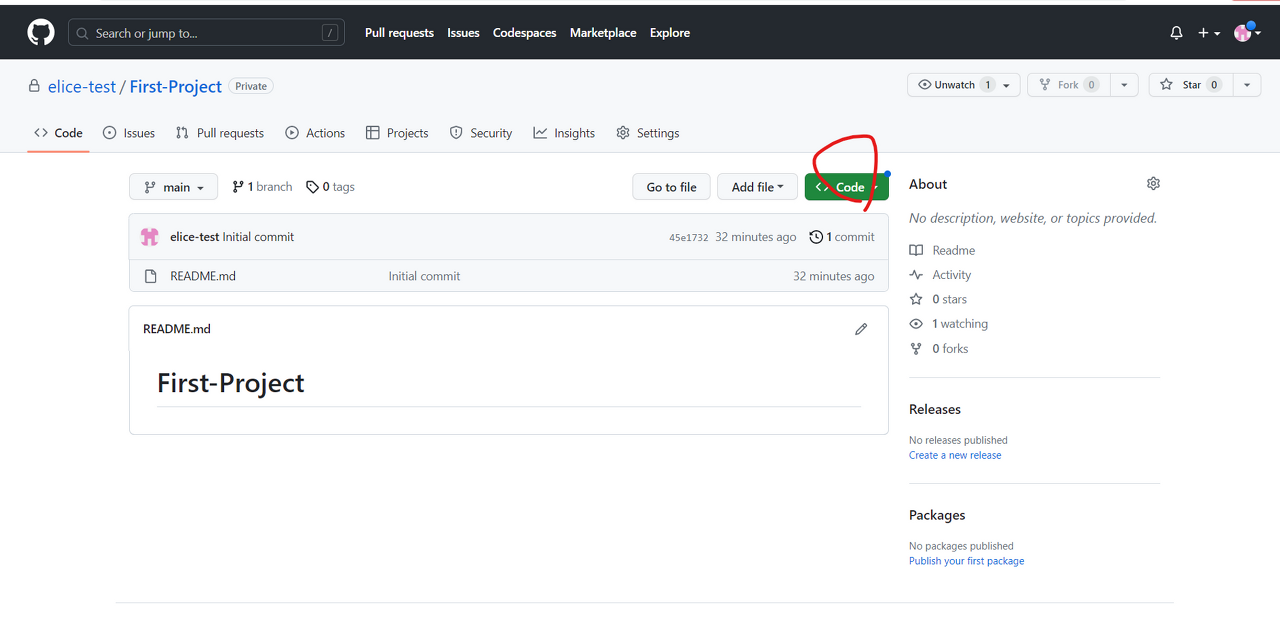
Task: Switch to the Security tab
Action: coord(481,133)
